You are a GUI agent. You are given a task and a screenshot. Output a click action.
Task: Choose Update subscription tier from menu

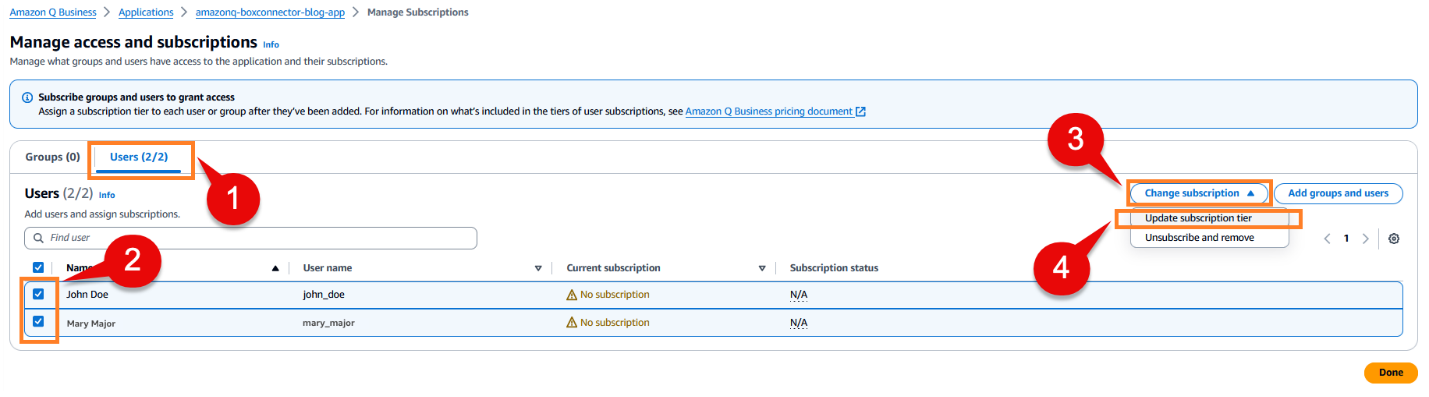pyautogui.click(x=1198, y=218)
